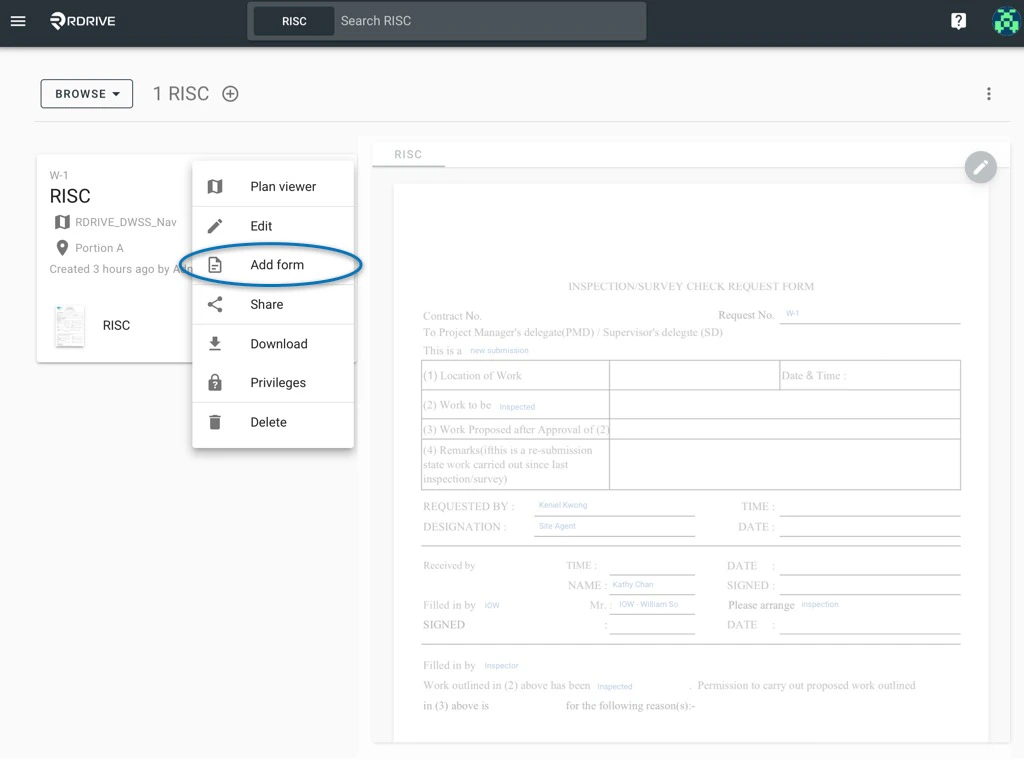The width and height of the screenshot is (1024, 768).
Task: Click the location pin beside Portion A
Action: 62,247
